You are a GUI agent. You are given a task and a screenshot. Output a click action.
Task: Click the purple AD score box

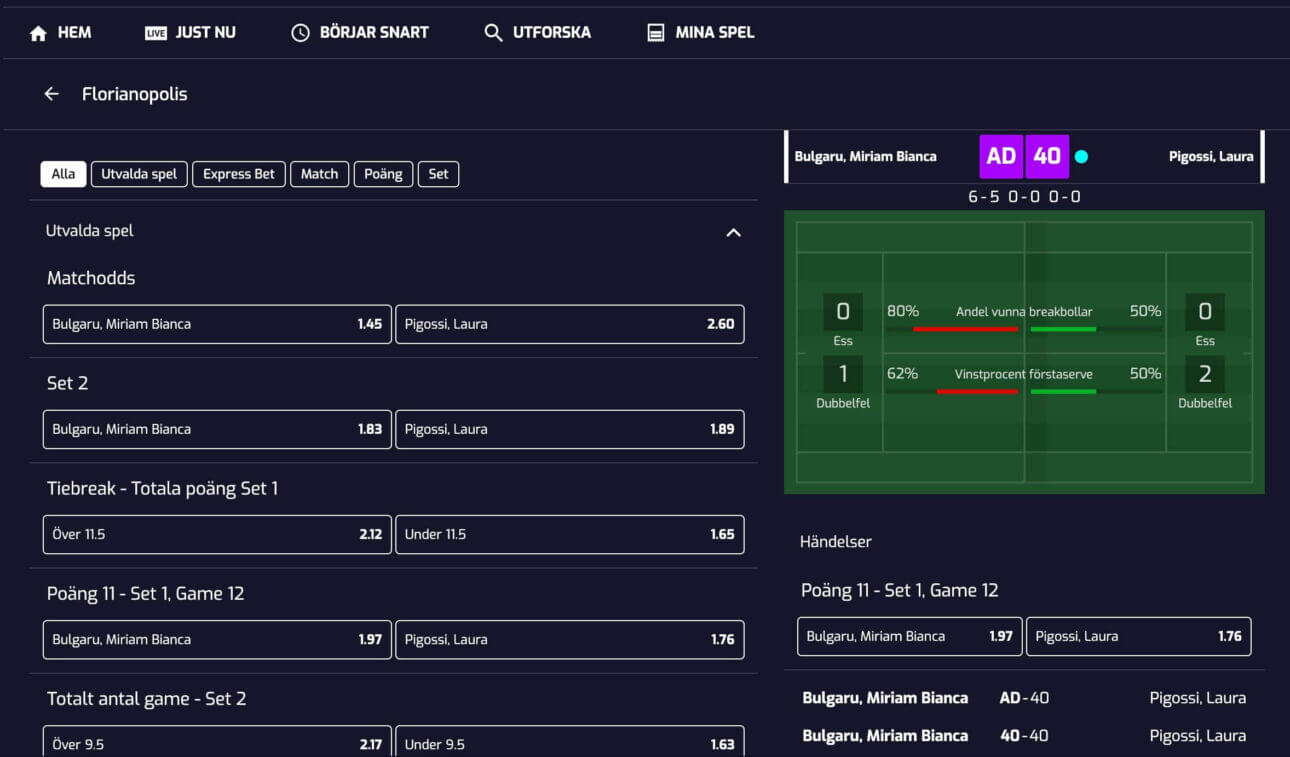[x=1001, y=157]
